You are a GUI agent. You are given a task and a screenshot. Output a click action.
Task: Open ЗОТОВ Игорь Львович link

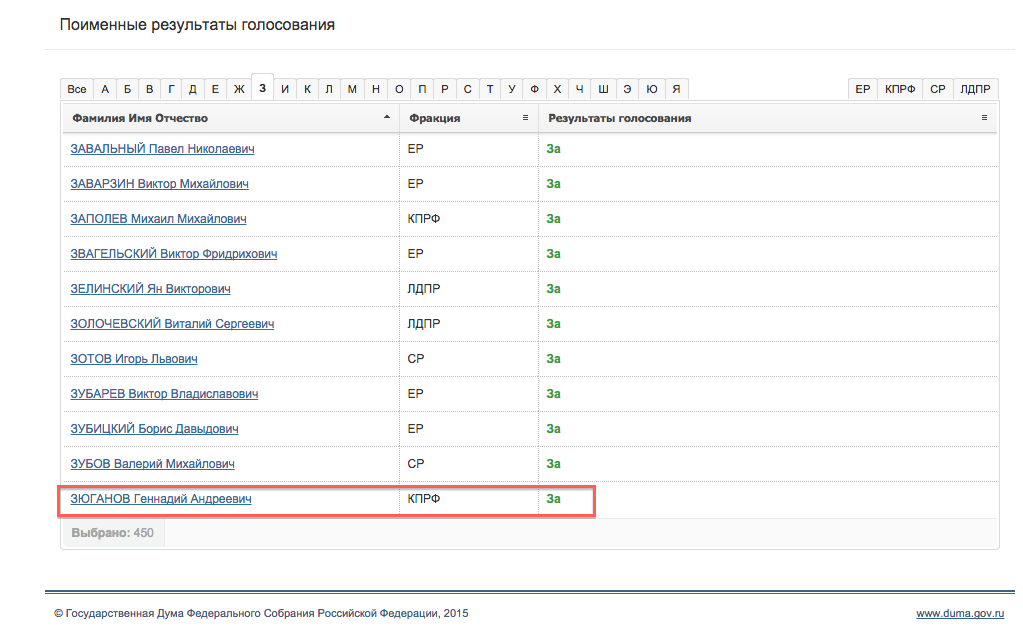click(x=134, y=359)
